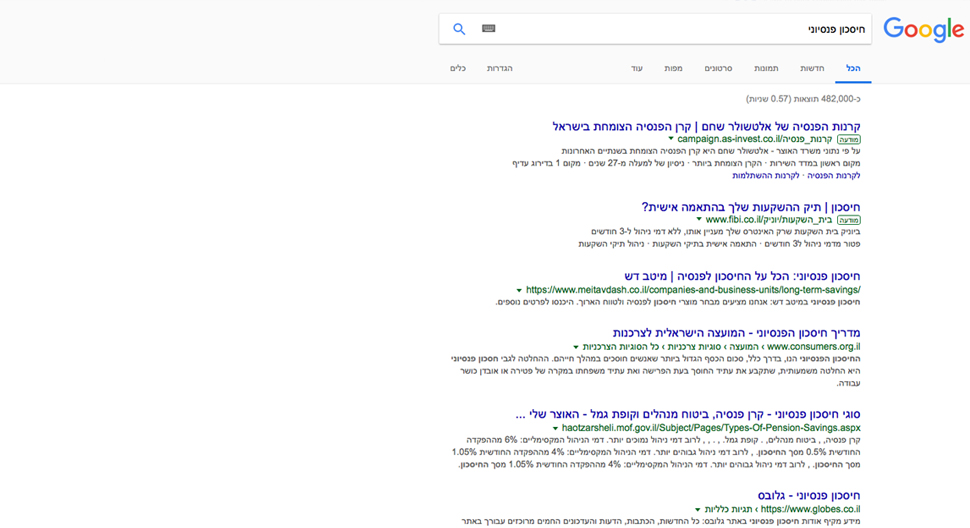This screenshot has height=528, width=970.
Task: Click the לקרנות הפנסיה sitelink
Action: pos(833,176)
